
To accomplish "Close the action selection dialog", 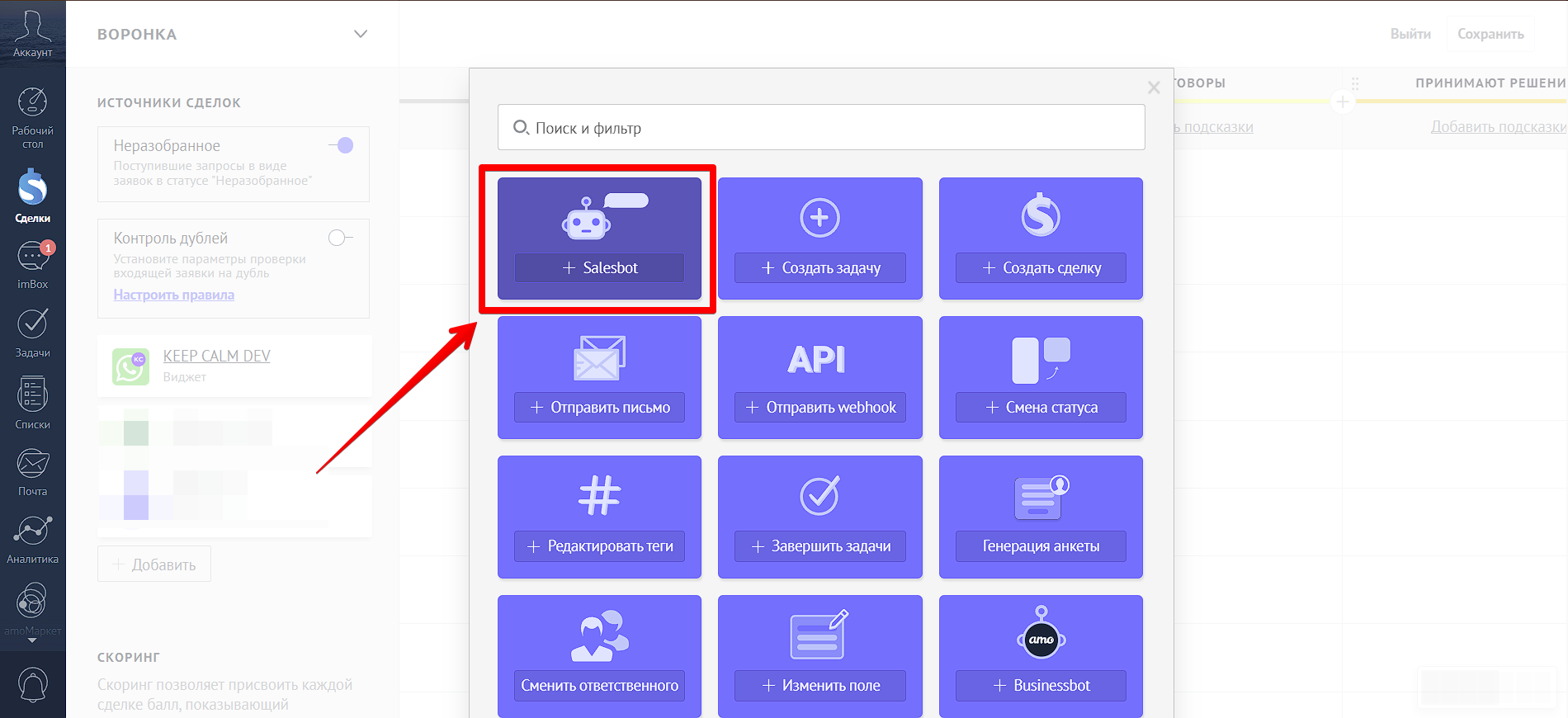I will [x=1154, y=87].
